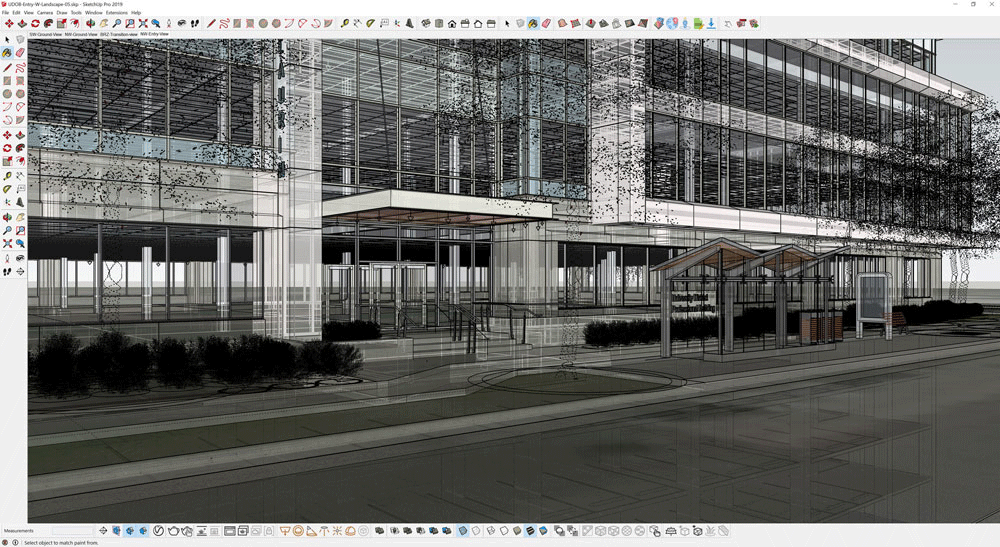This screenshot has width=1000, height=547.
Task: Select the Walk footprints tool in the top toolbar
Action: [195, 24]
